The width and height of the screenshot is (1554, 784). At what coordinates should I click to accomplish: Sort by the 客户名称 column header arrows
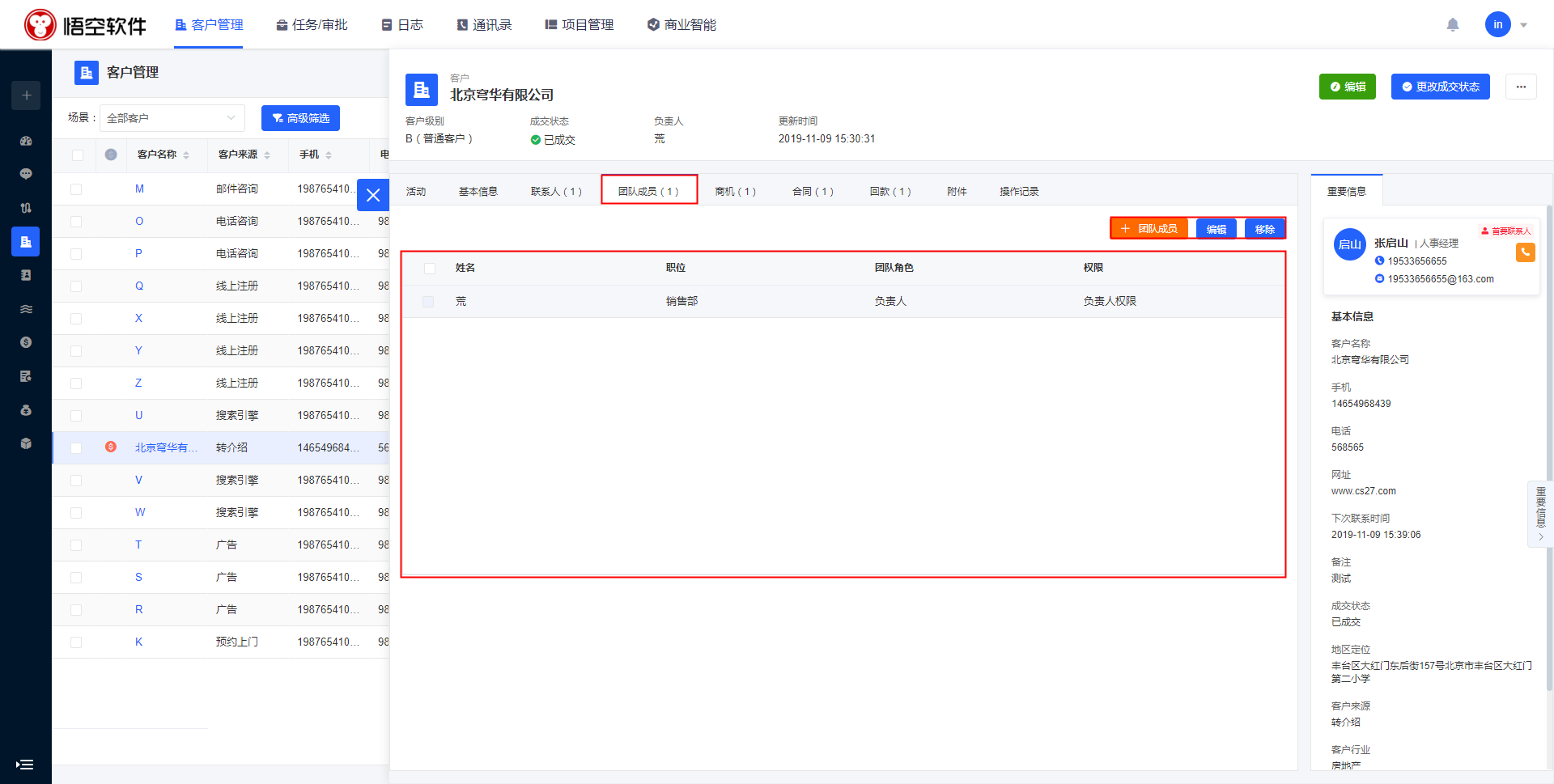click(186, 155)
